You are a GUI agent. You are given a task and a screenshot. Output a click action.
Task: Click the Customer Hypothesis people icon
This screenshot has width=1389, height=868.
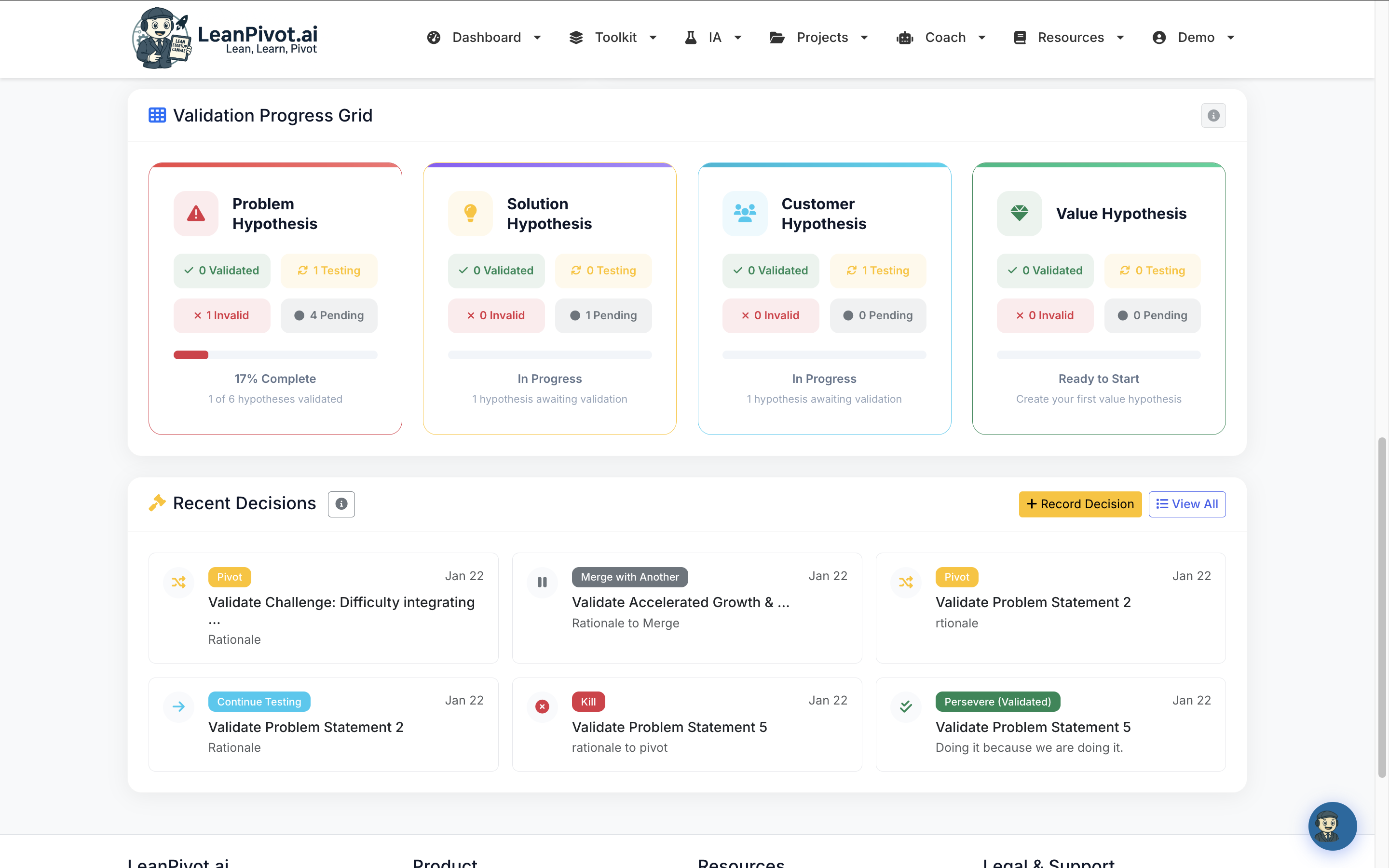pos(745,214)
